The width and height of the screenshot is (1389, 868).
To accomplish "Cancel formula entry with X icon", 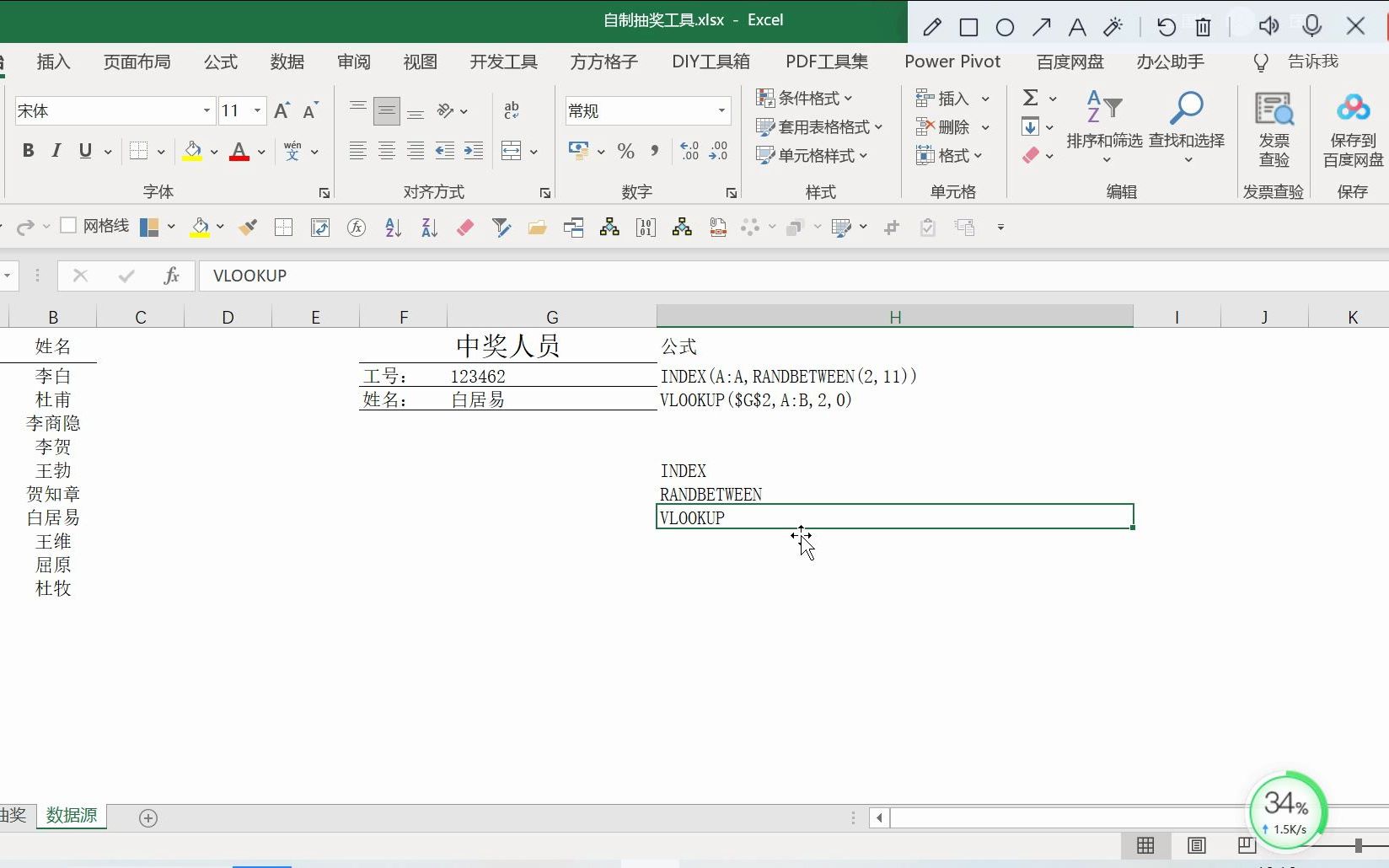I will click(x=80, y=276).
